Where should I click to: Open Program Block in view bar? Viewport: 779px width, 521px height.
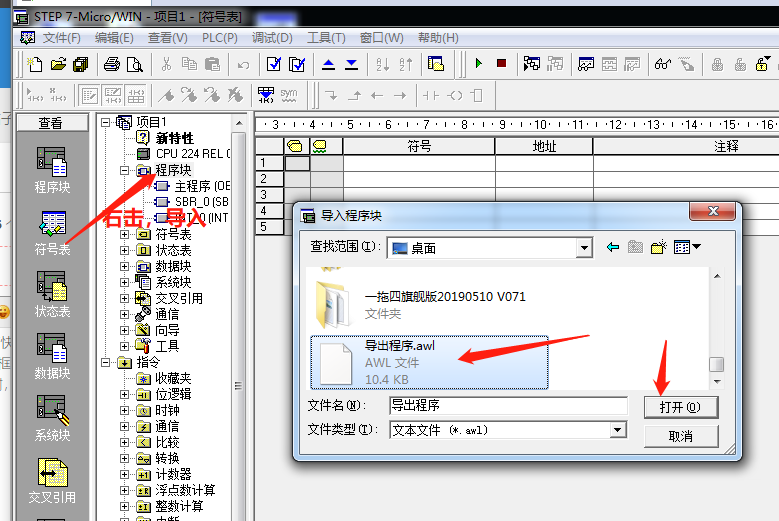(52, 170)
